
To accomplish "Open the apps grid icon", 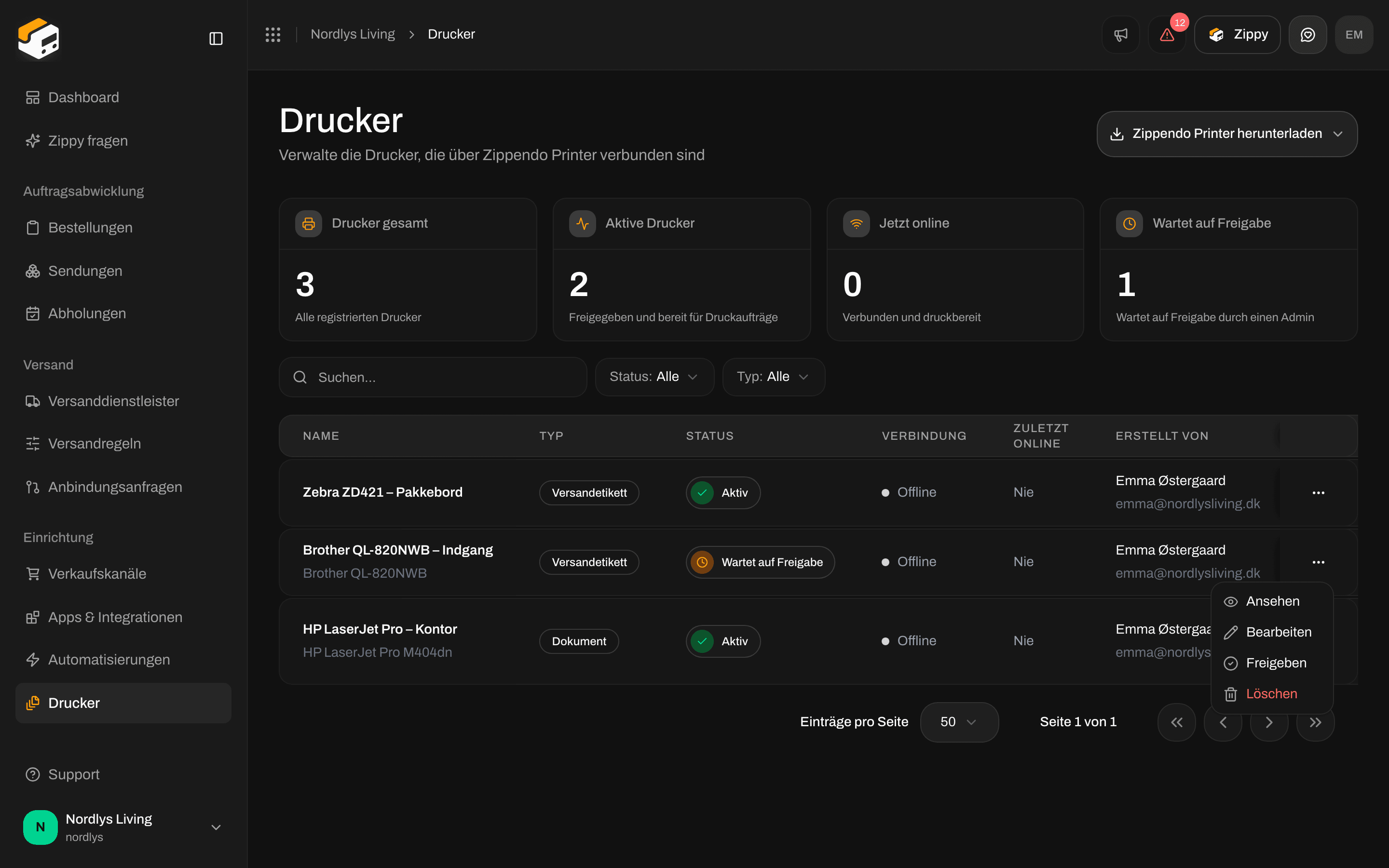I will click(x=272, y=34).
